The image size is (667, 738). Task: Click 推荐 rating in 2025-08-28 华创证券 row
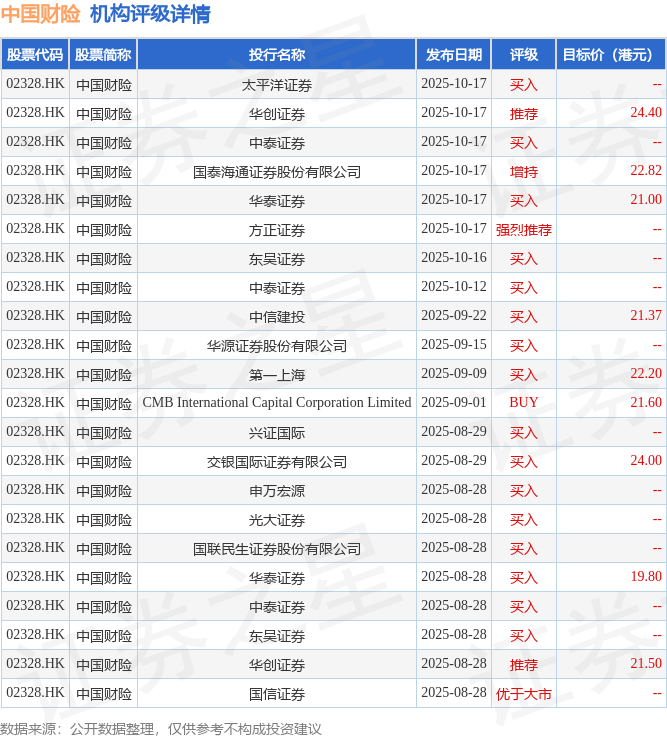(523, 665)
